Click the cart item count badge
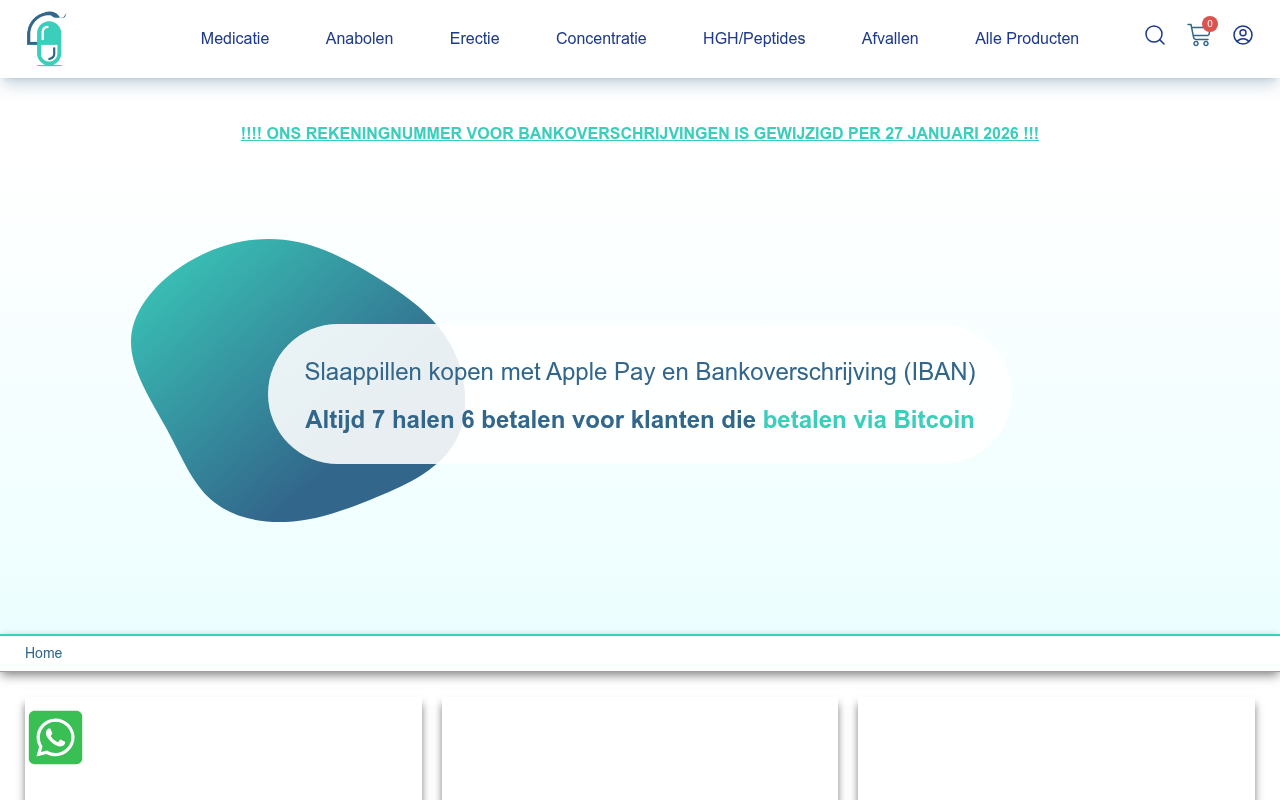The height and width of the screenshot is (800, 1280). pos(1210,24)
